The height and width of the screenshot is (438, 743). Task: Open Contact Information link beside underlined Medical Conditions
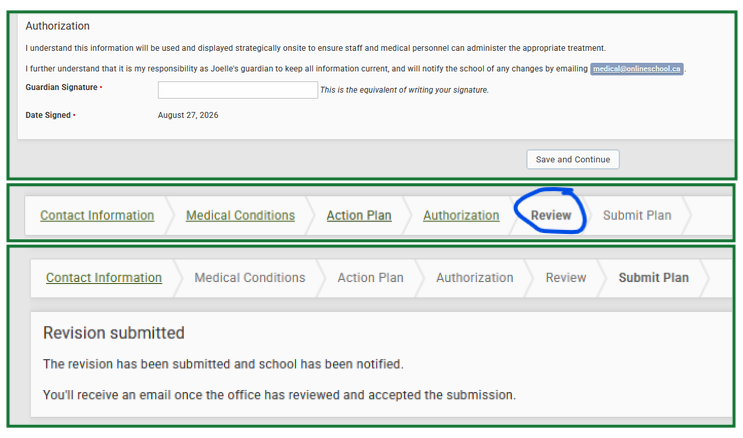tap(97, 215)
